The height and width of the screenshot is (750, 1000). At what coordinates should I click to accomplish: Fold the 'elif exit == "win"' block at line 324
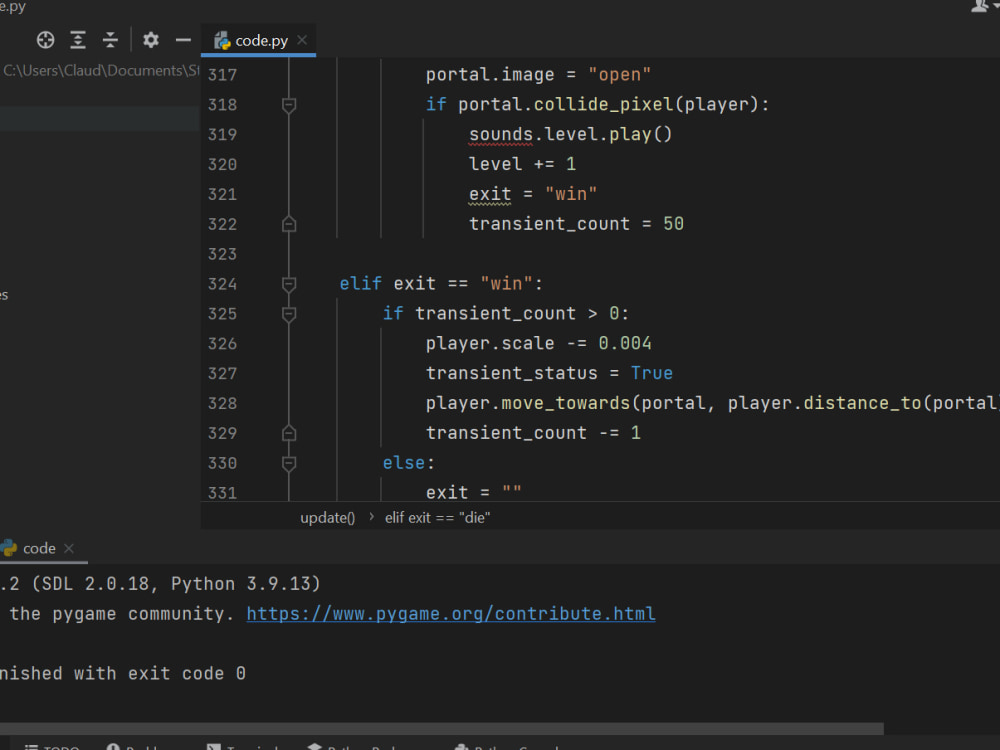click(x=289, y=284)
